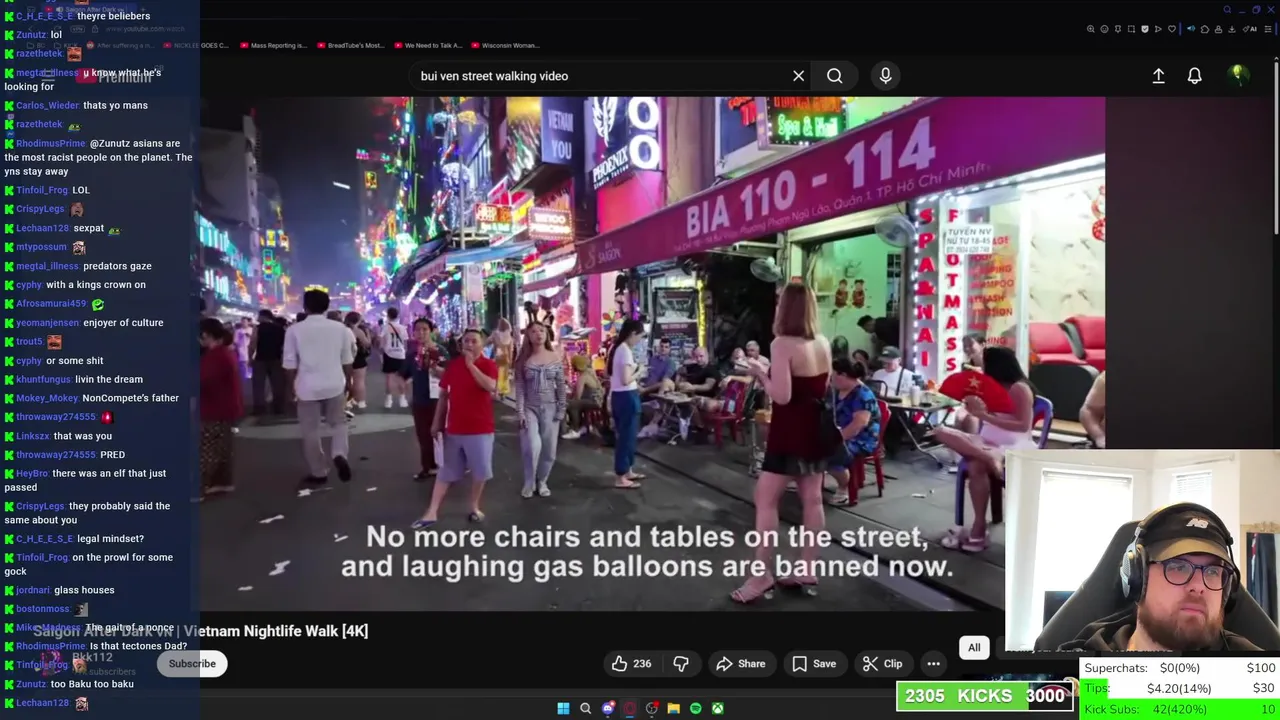Viewport: 1280px width, 720px height.
Task: Open the File Explorer folder in the taskbar
Action: tap(673, 709)
